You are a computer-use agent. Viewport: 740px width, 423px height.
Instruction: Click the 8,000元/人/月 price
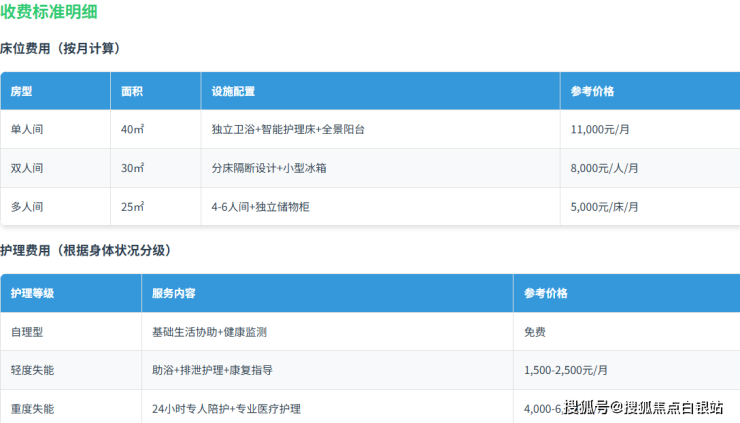point(604,168)
